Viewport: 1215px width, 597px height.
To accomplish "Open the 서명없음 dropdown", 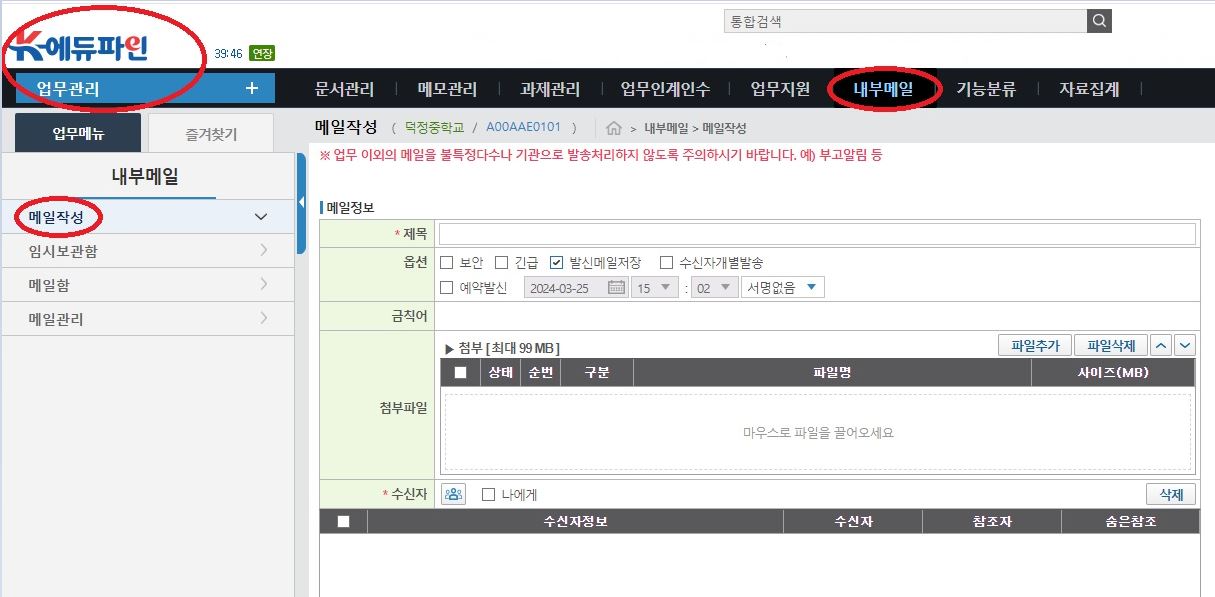I will (x=782, y=287).
